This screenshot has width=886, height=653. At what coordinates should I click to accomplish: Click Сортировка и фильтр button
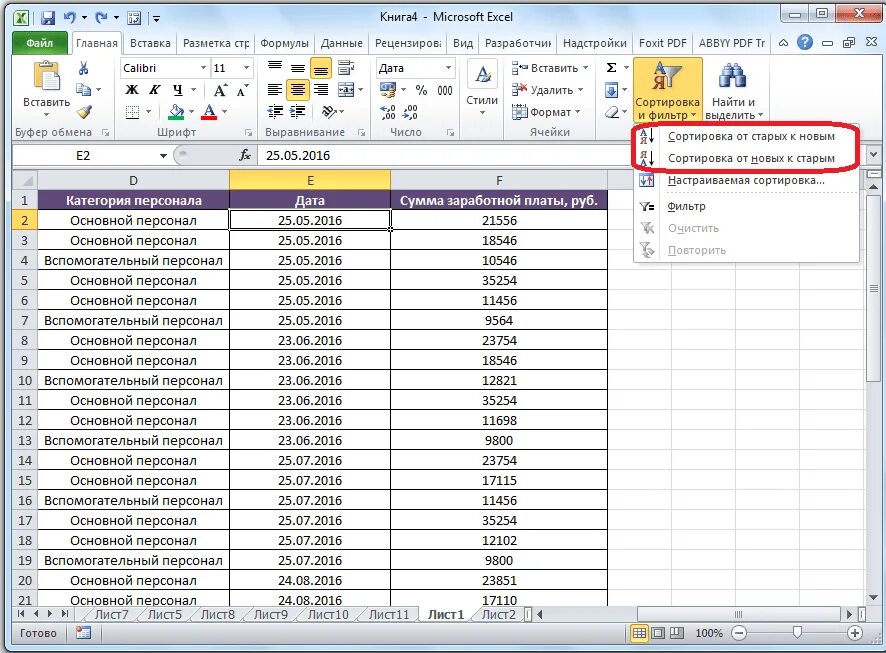click(x=667, y=90)
